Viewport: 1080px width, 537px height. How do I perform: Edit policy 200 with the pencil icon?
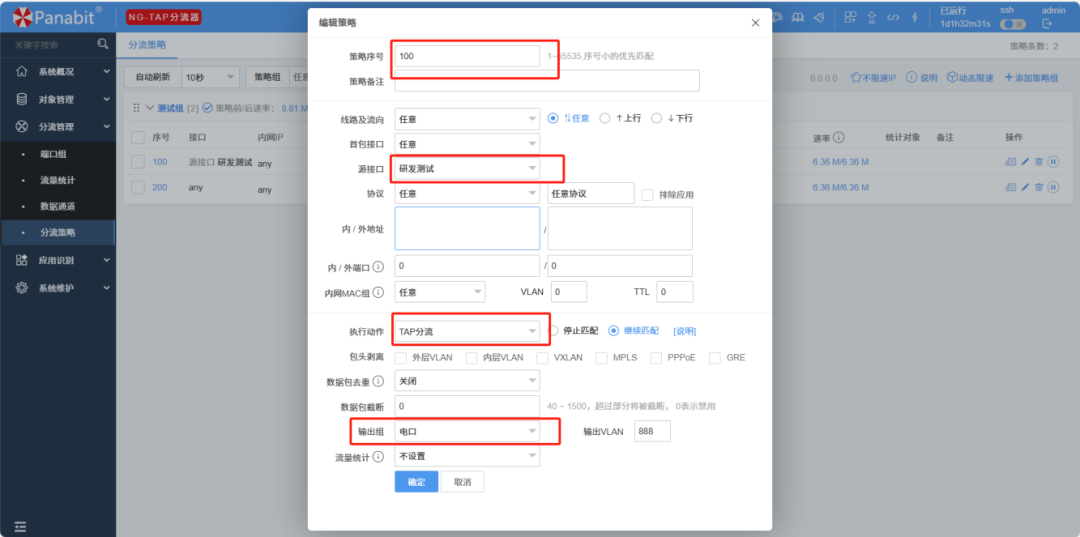click(1025, 187)
